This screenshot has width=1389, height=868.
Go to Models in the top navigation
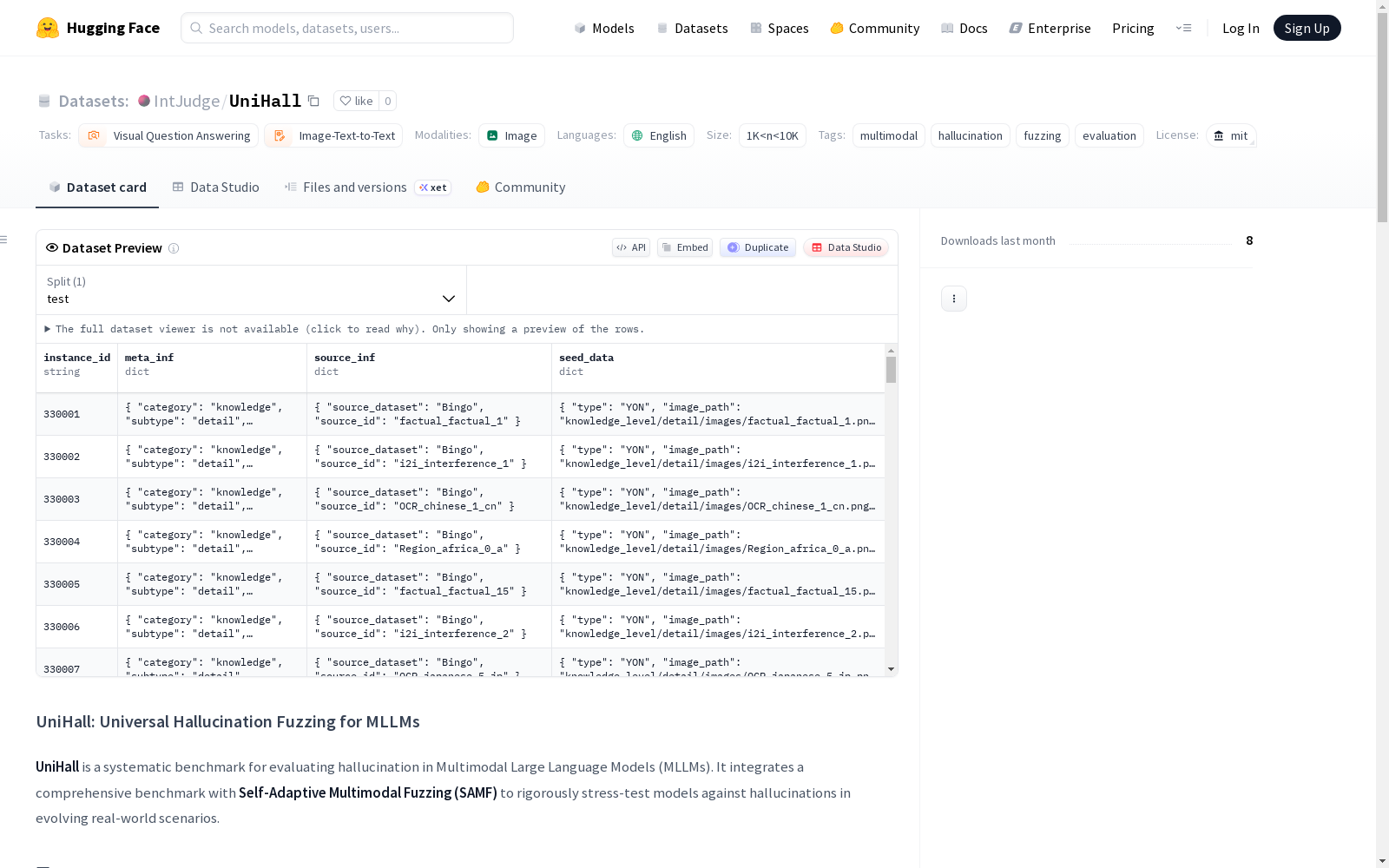click(604, 28)
